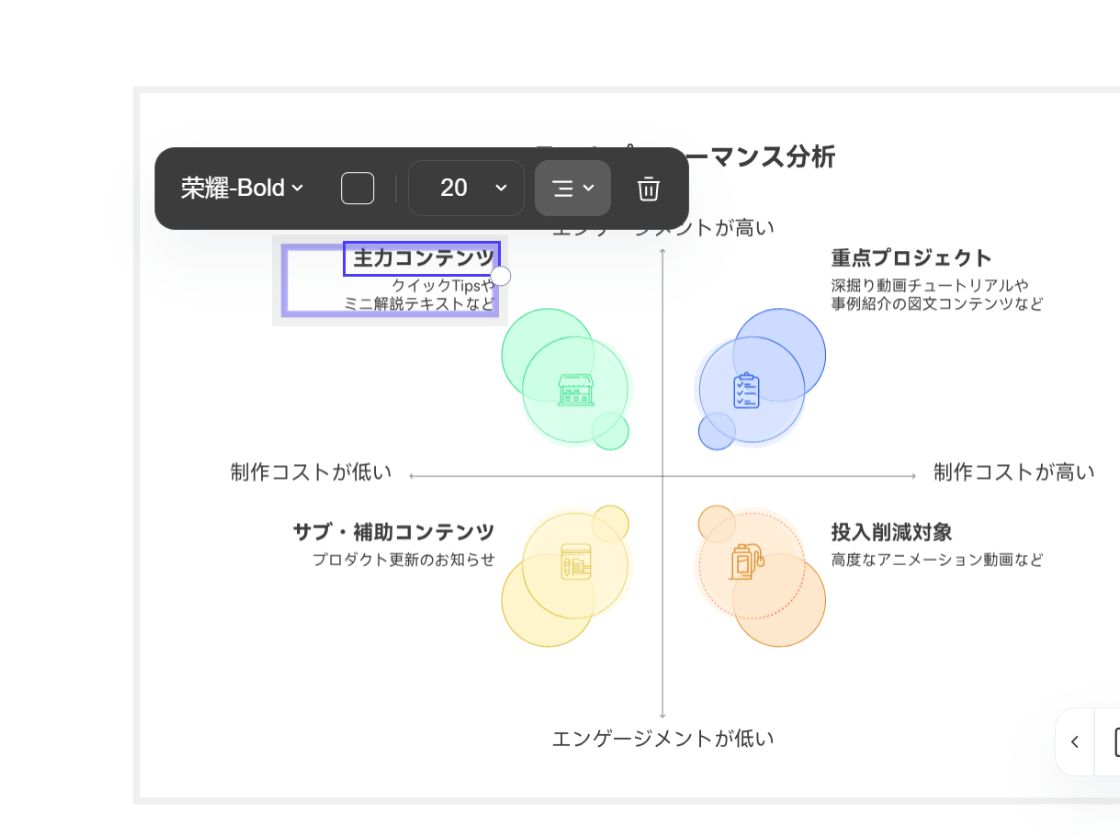
Task: Click the text alignment icon in the toolbar
Action: tap(562, 188)
